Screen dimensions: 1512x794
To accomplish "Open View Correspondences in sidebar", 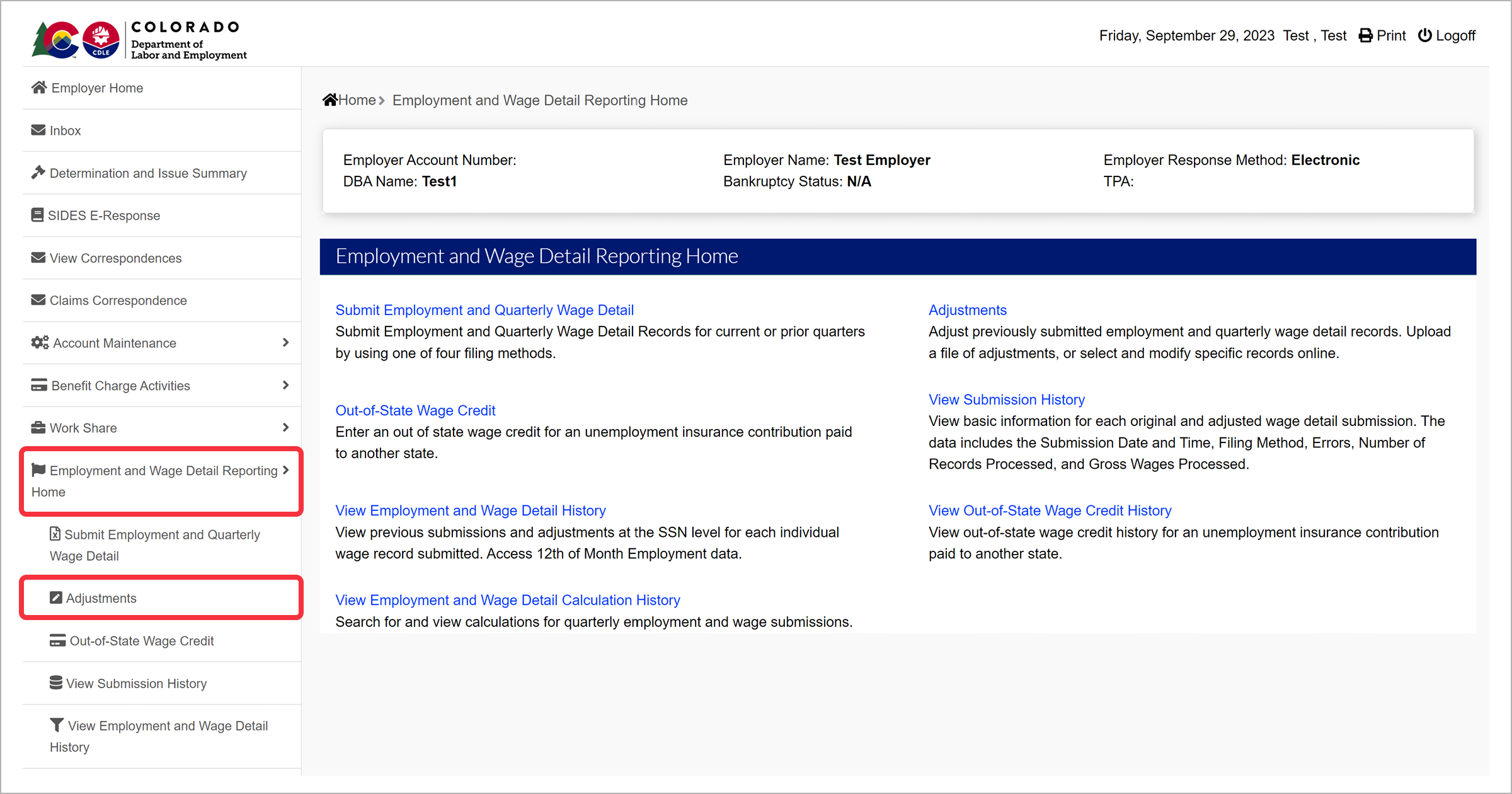I will 115,258.
